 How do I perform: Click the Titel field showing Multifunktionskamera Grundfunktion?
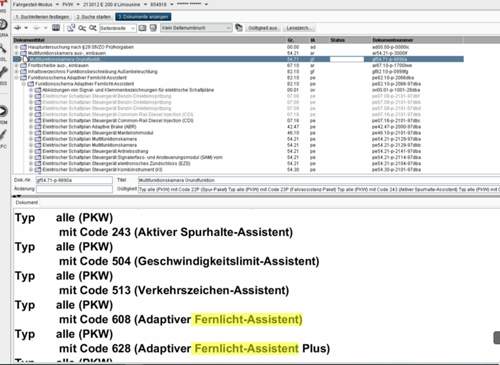click(318, 180)
